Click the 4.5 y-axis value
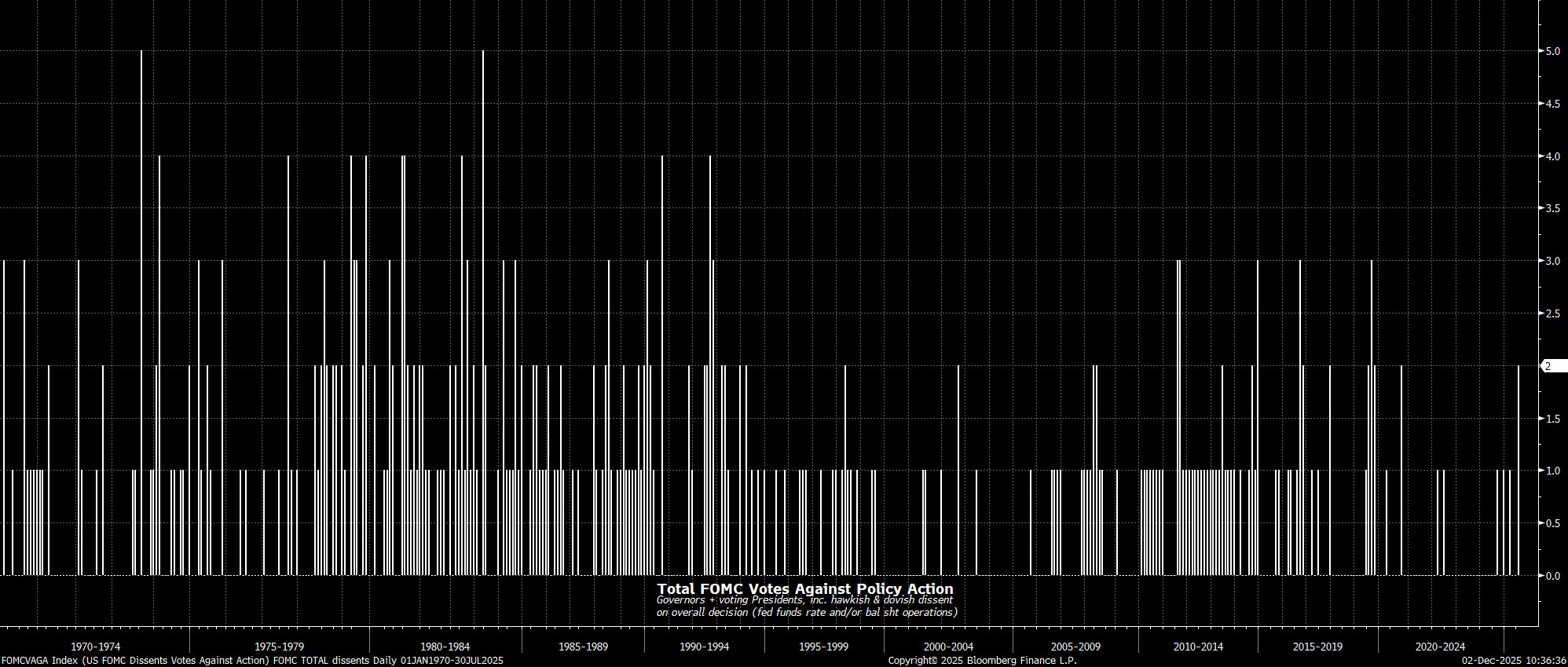Image resolution: width=1568 pixels, height=667 pixels. pos(1552,104)
